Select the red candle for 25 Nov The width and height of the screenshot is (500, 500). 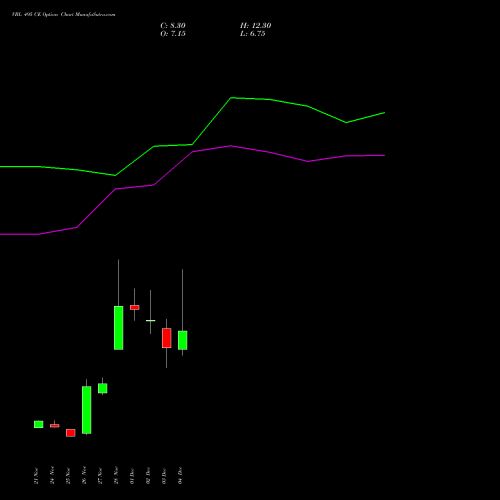pos(71,433)
